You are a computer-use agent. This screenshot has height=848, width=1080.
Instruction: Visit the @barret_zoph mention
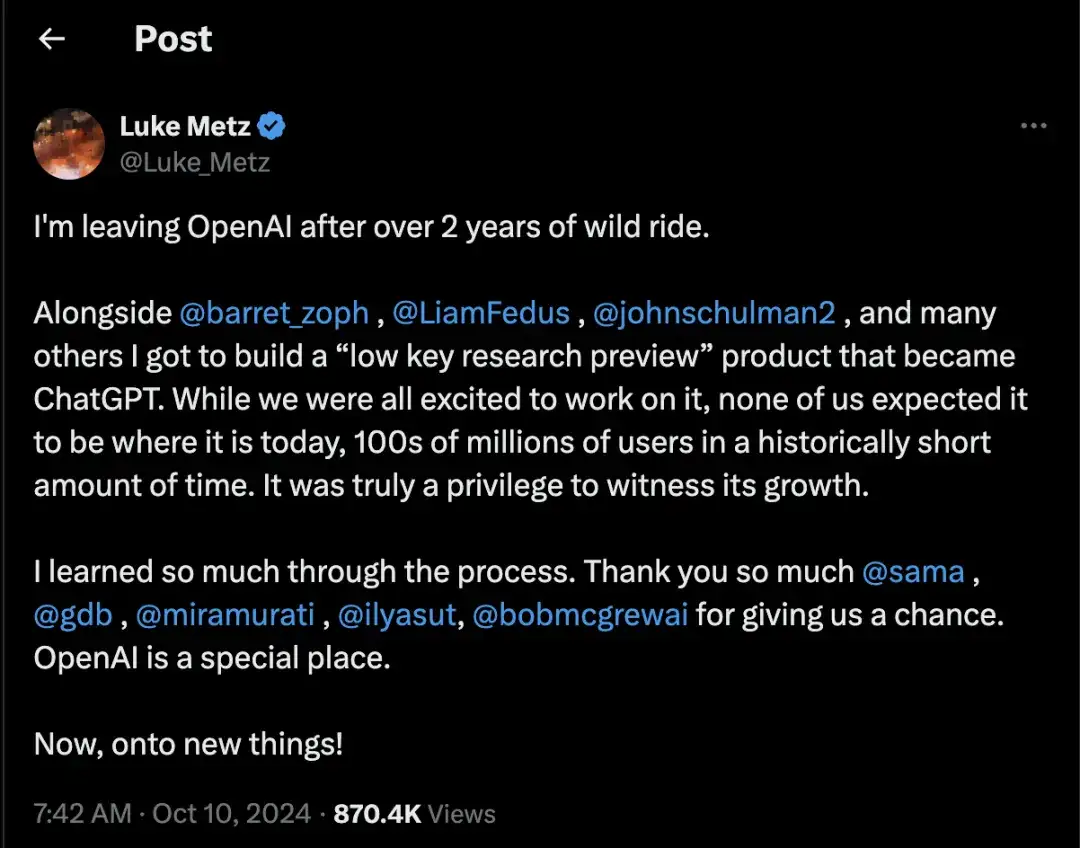[274, 313]
